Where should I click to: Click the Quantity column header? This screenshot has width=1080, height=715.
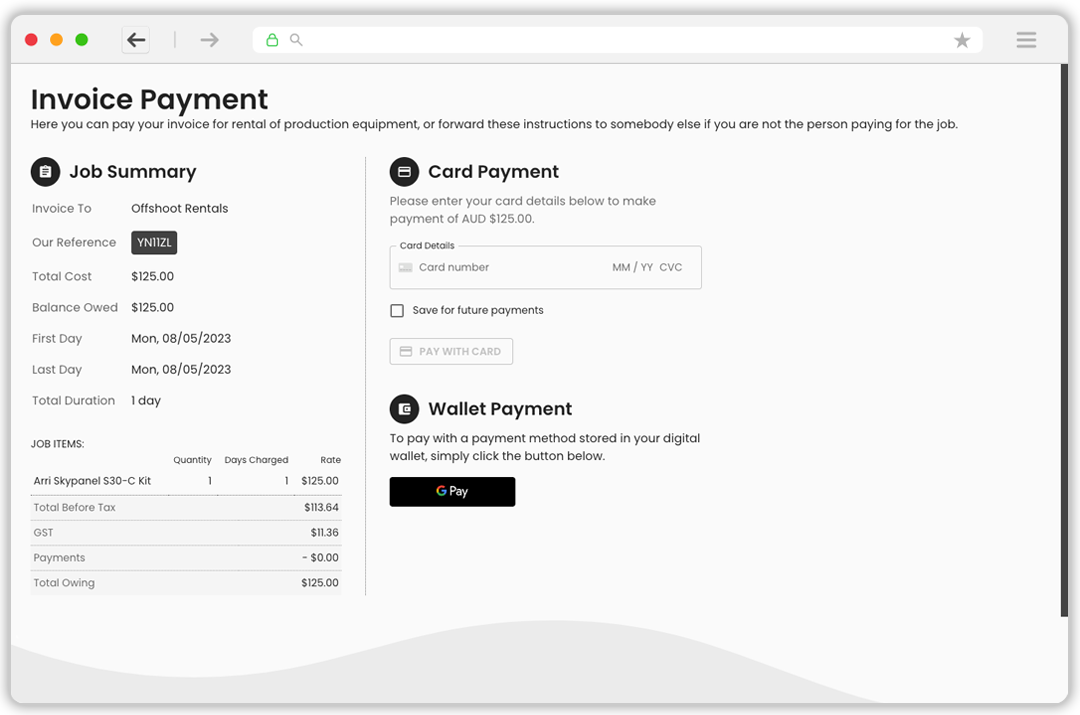click(192, 460)
